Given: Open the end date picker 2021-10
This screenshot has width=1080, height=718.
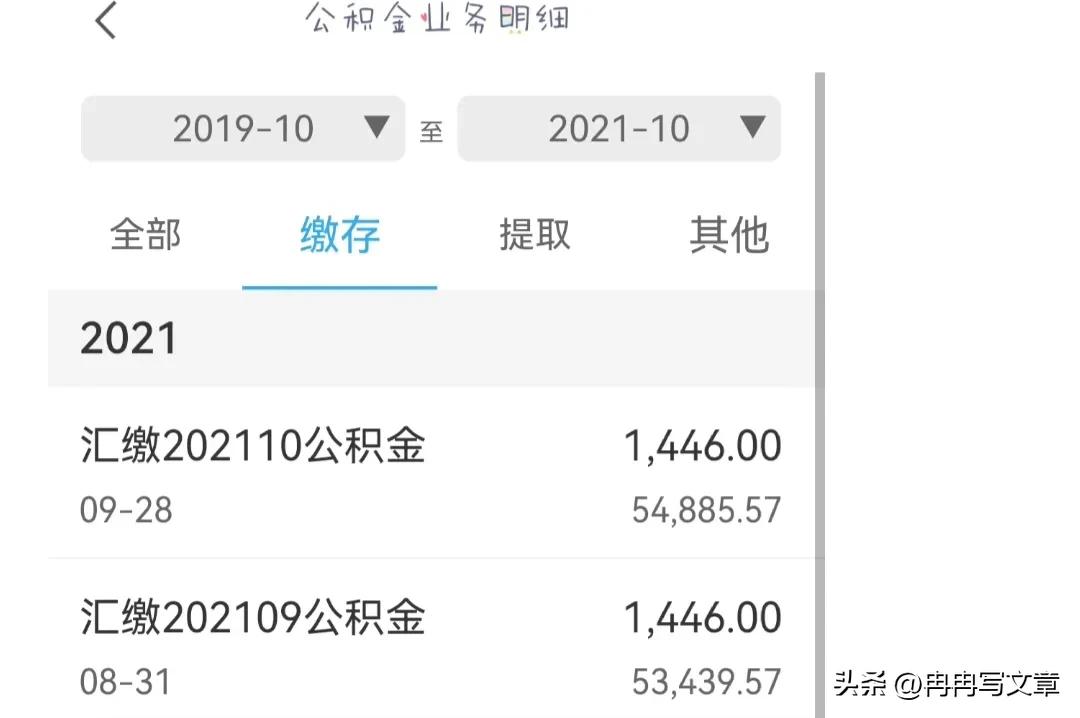Looking at the screenshot, I should point(620,127).
